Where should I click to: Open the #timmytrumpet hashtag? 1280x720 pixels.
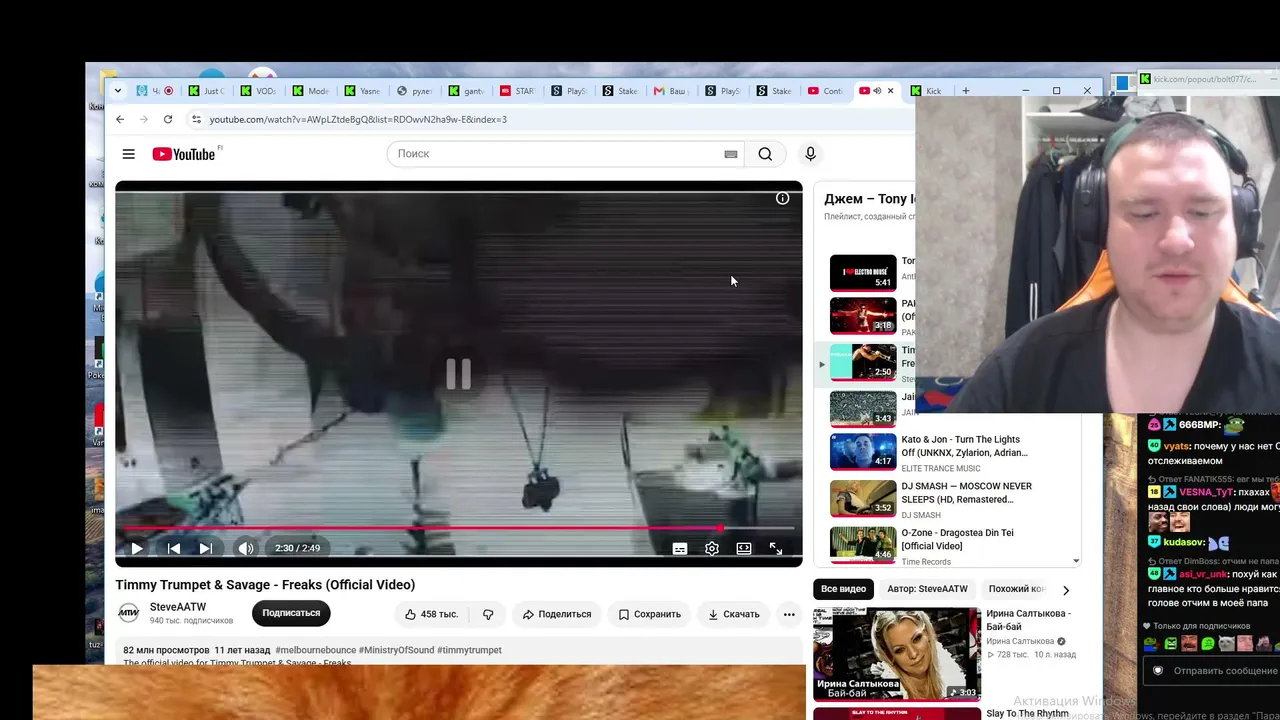pos(469,650)
